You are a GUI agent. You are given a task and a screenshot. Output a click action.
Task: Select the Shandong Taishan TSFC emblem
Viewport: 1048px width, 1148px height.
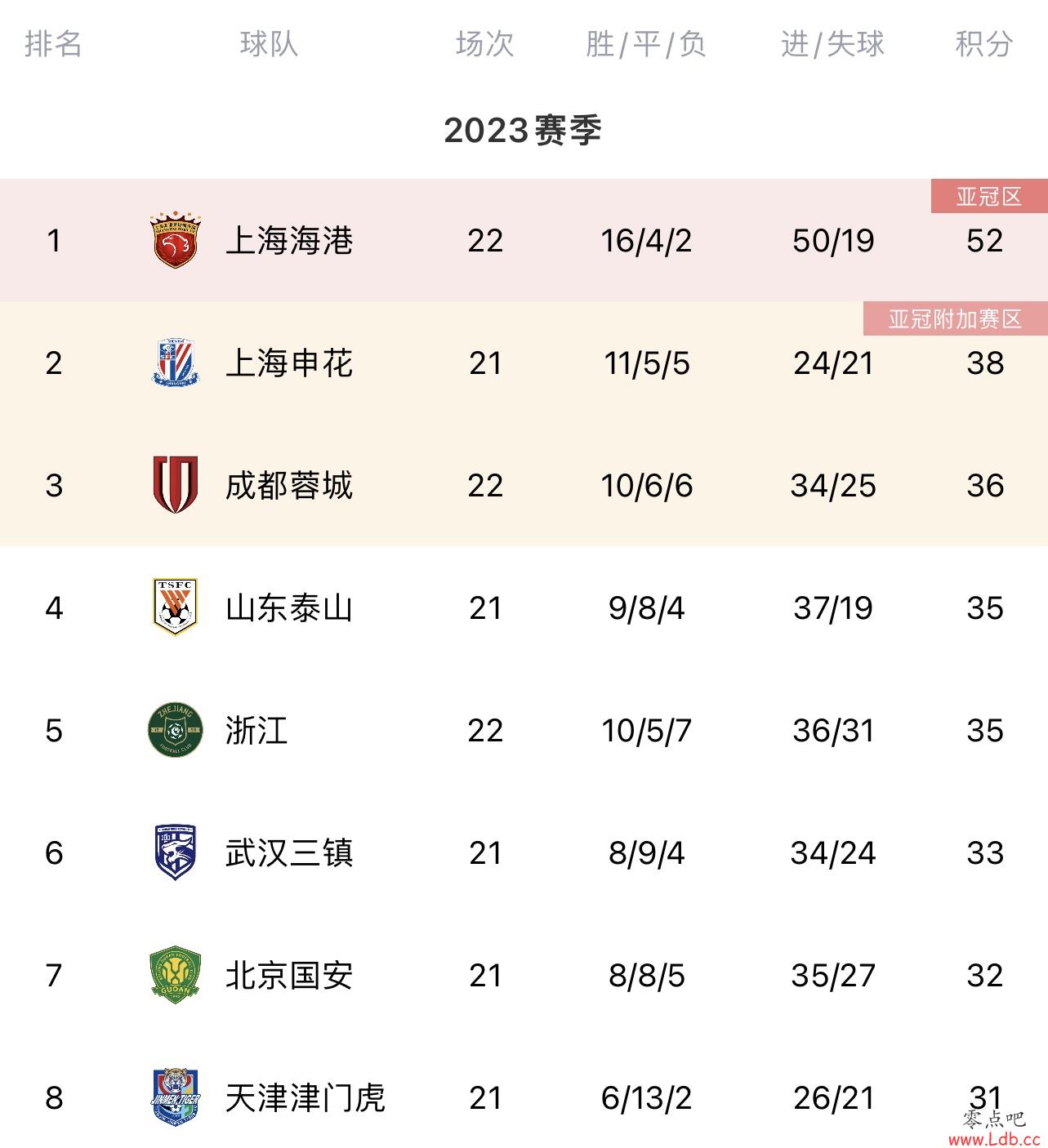176,607
